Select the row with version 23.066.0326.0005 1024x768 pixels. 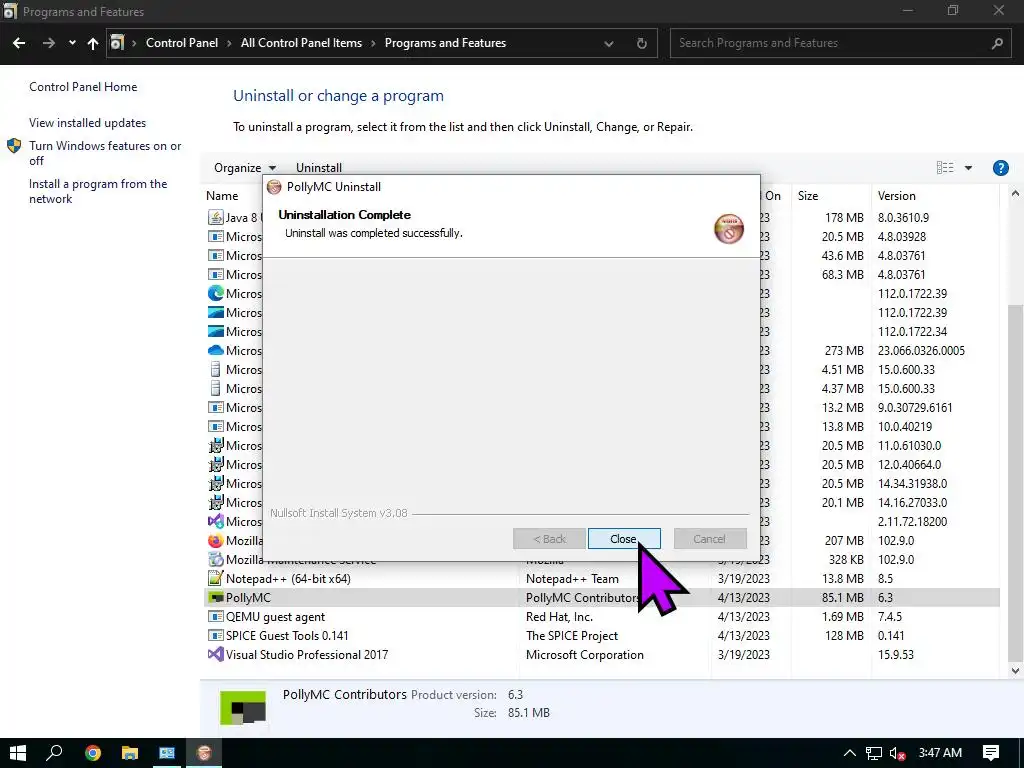pyautogui.click(x=602, y=351)
